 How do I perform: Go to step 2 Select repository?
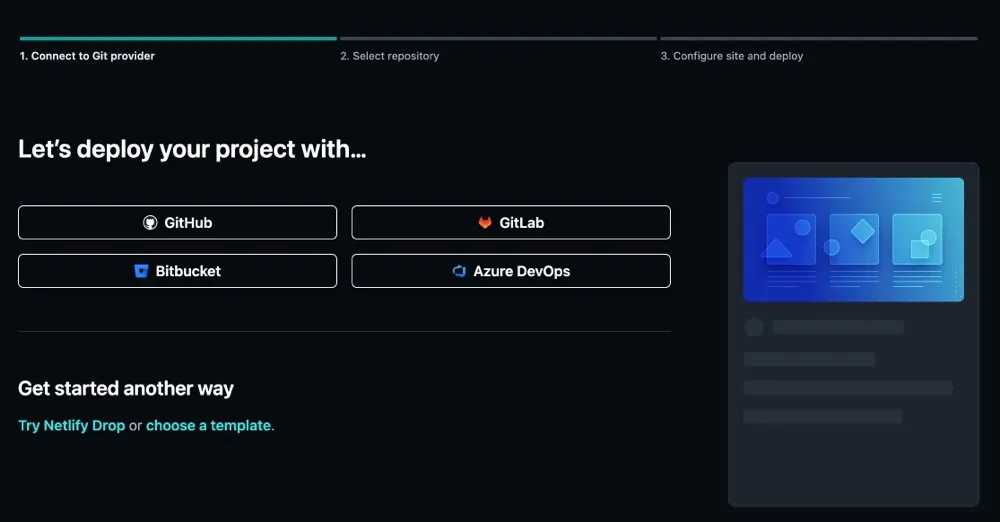pyautogui.click(x=390, y=56)
